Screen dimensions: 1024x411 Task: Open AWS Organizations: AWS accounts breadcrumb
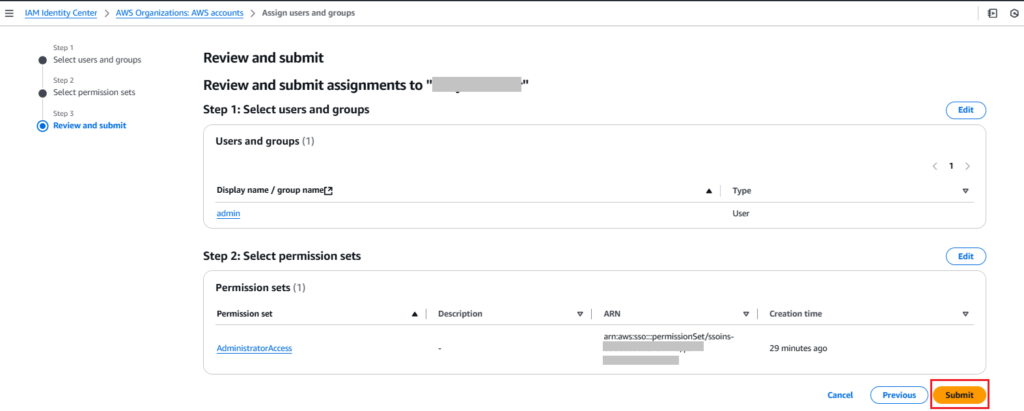180,13
